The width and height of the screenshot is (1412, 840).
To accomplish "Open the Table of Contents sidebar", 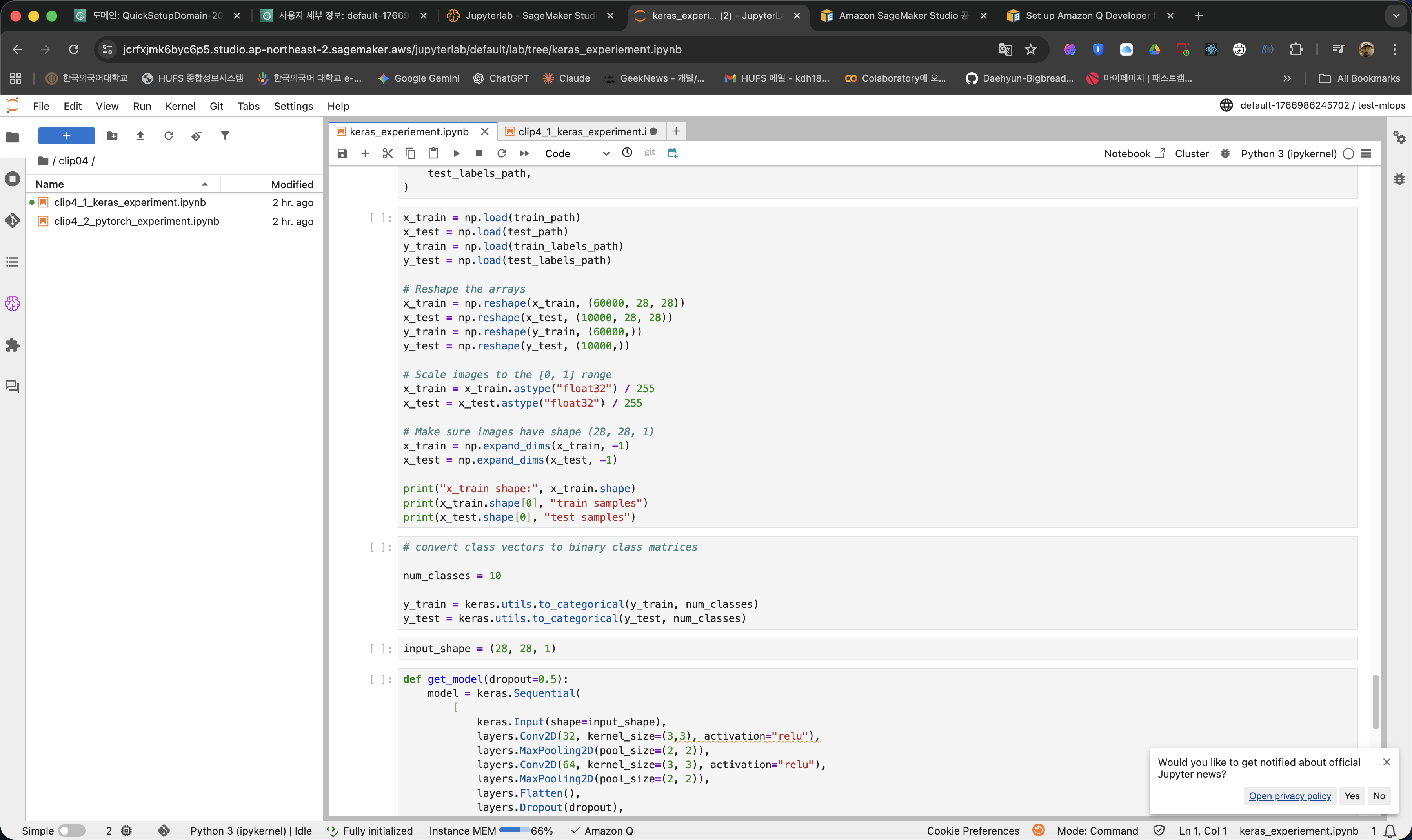I will [x=13, y=262].
